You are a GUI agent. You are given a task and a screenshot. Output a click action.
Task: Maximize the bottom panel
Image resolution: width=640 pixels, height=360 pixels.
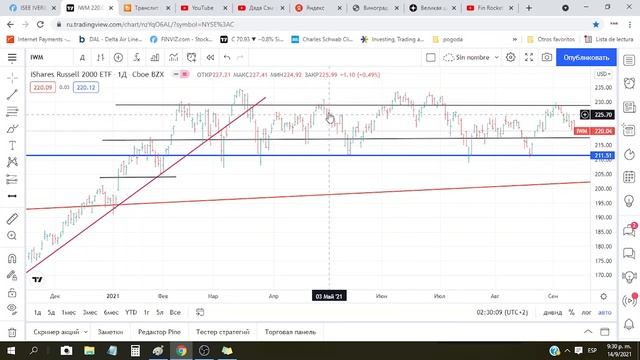coord(604,331)
